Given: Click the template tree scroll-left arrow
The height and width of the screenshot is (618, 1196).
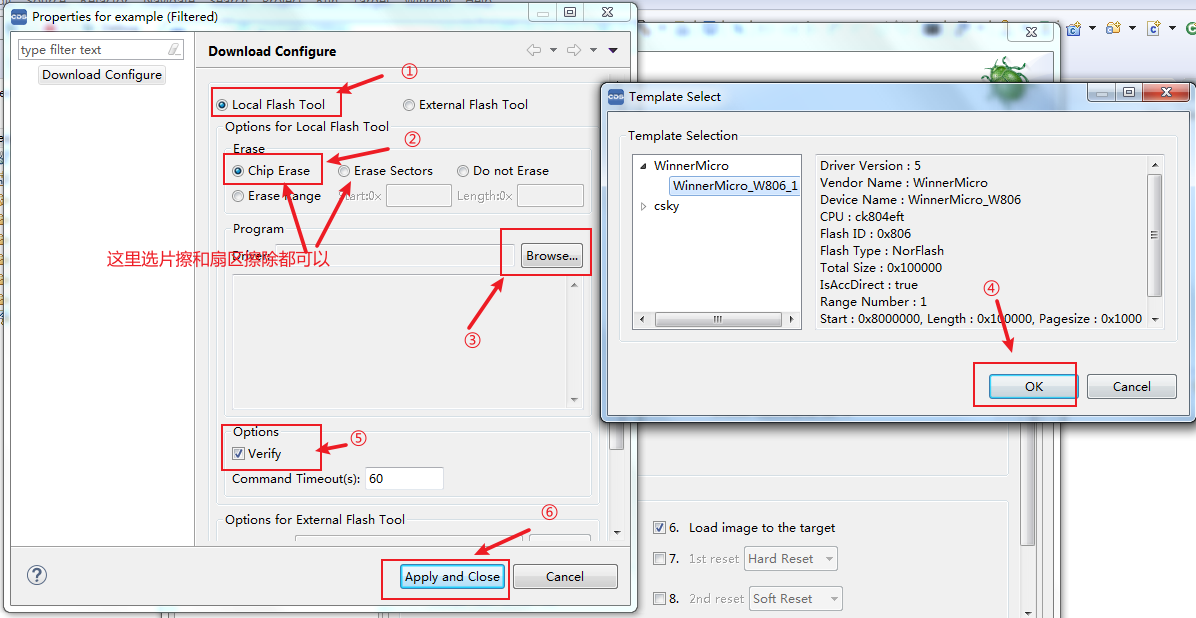Looking at the screenshot, I should (641, 319).
